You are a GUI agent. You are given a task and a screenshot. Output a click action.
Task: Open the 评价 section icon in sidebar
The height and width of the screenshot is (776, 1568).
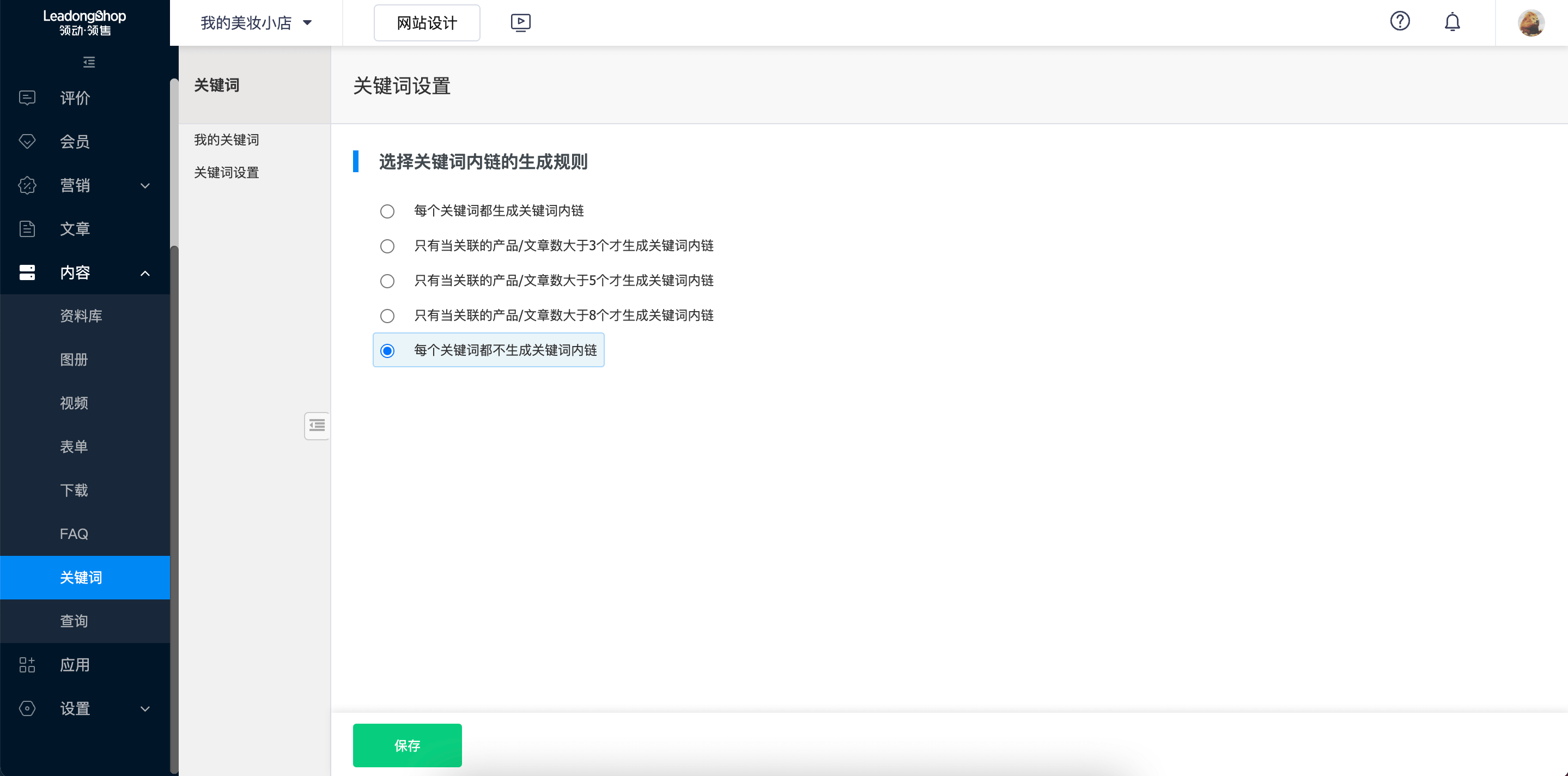tap(27, 98)
